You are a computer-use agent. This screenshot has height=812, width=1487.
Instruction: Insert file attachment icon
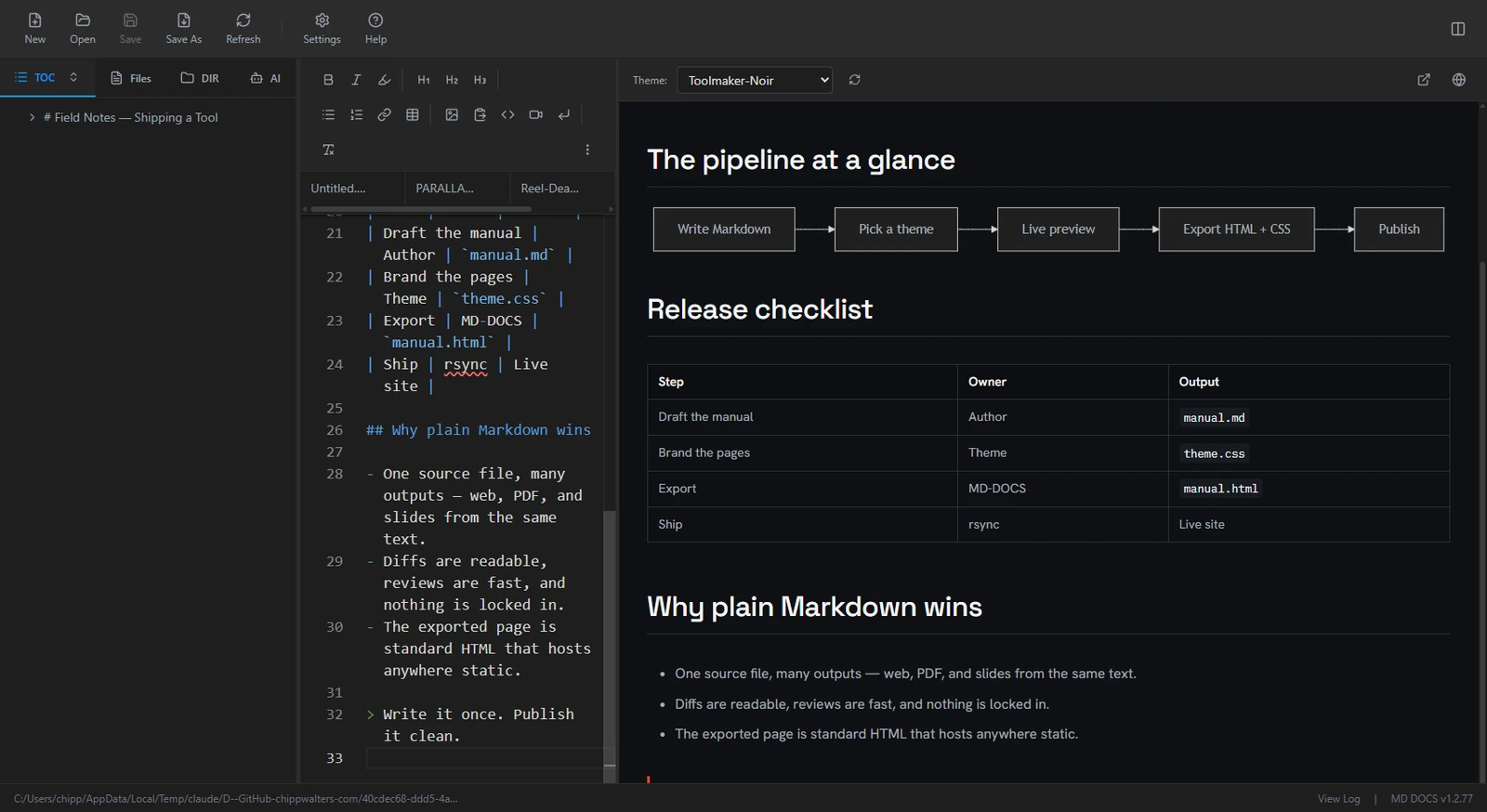[x=480, y=114]
